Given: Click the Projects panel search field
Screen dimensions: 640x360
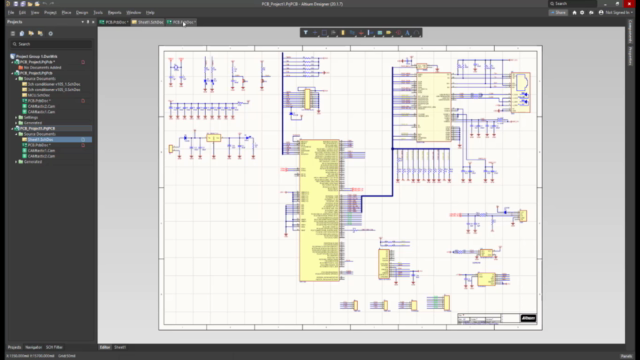Looking at the screenshot, I should [x=51, y=44].
